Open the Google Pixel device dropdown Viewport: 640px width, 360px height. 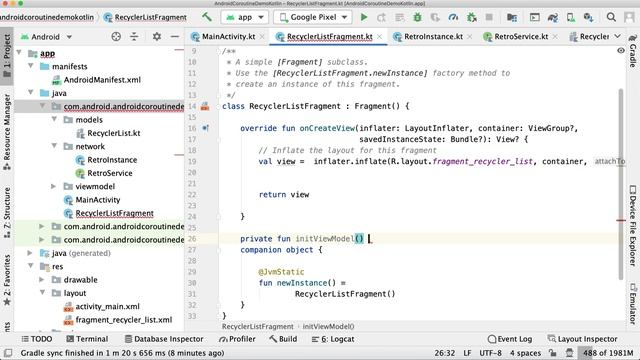pyautogui.click(x=313, y=17)
